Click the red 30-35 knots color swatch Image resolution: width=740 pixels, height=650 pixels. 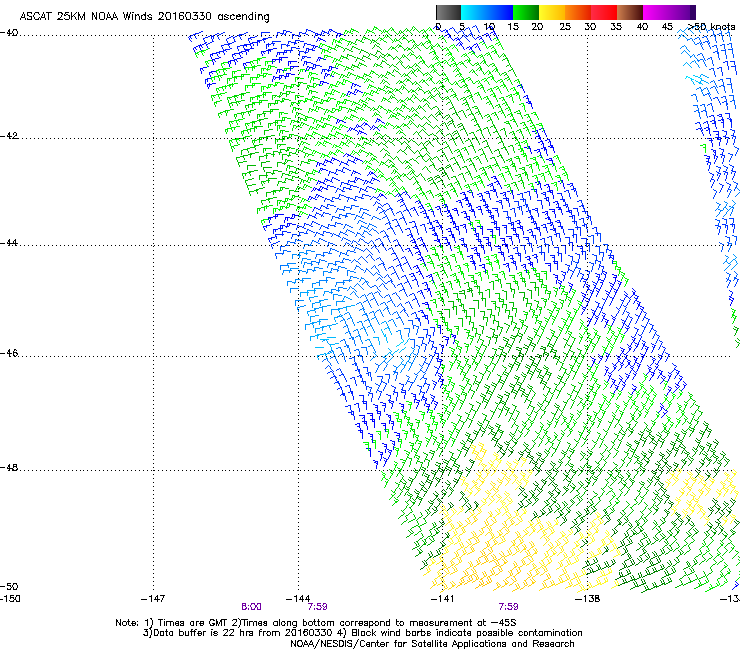point(604,12)
